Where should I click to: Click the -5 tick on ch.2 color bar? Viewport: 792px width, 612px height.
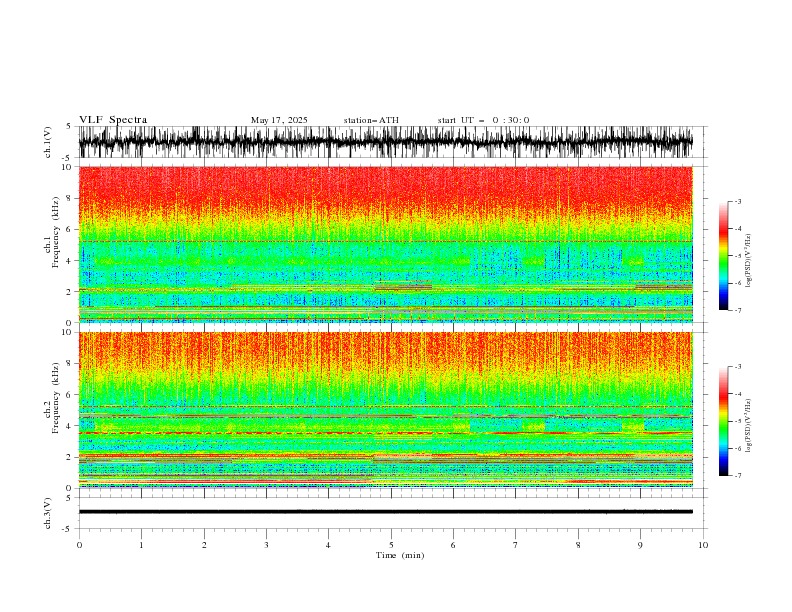(x=738, y=421)
